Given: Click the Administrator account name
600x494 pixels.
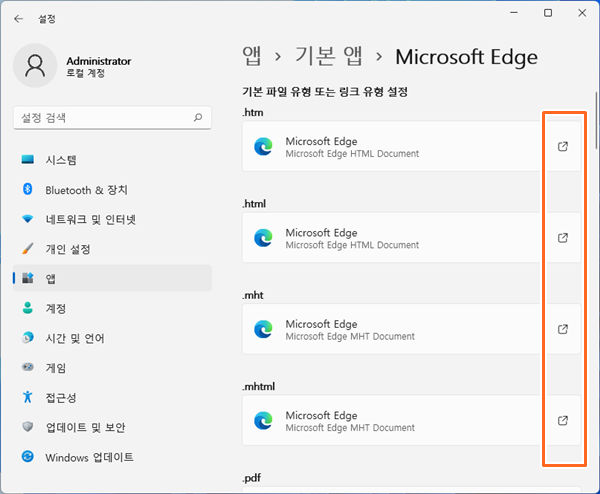Looking at the screenshot, I should (99, 61).
